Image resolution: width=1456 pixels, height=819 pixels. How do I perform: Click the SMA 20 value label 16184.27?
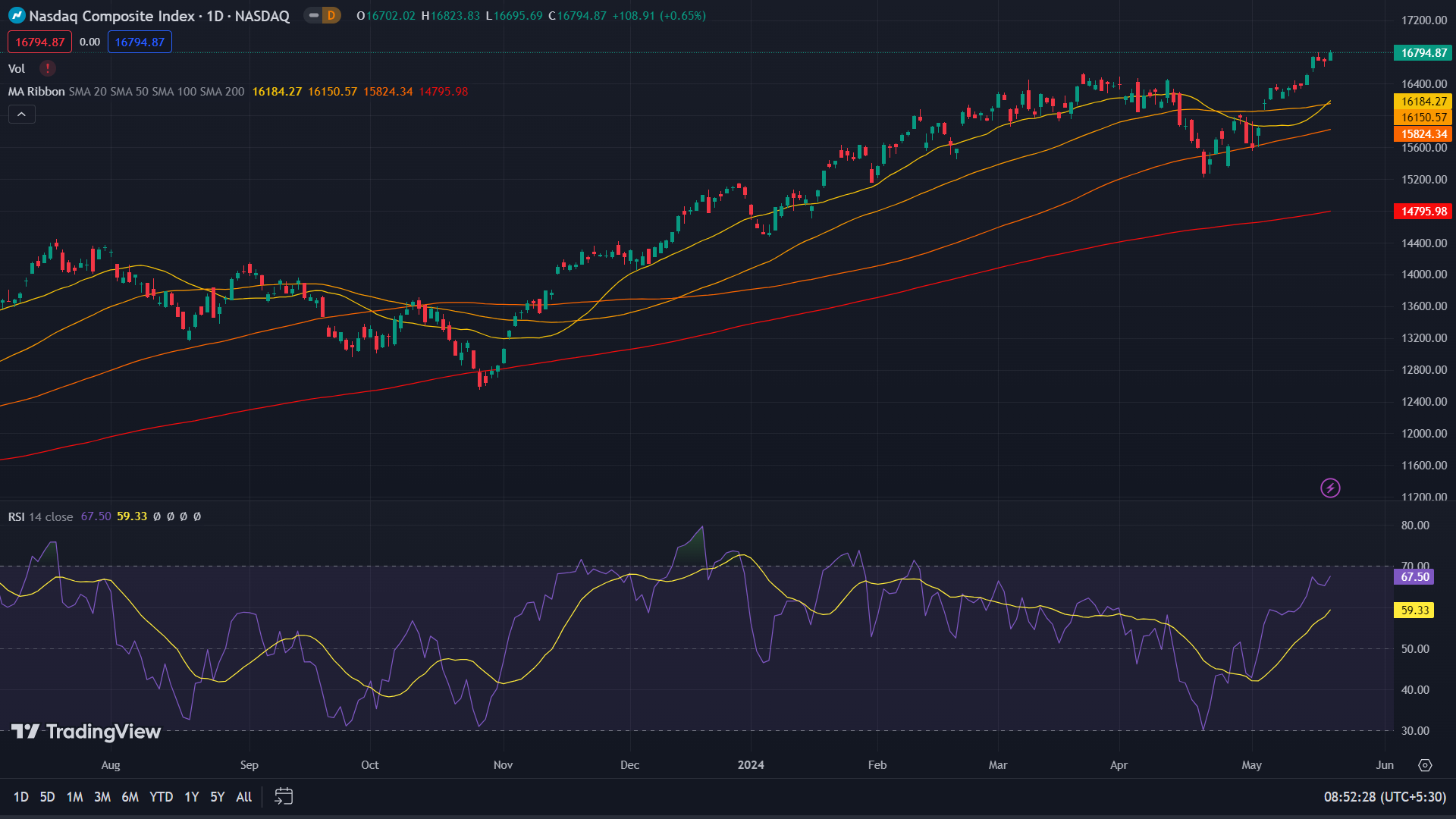coord(1423,102)
